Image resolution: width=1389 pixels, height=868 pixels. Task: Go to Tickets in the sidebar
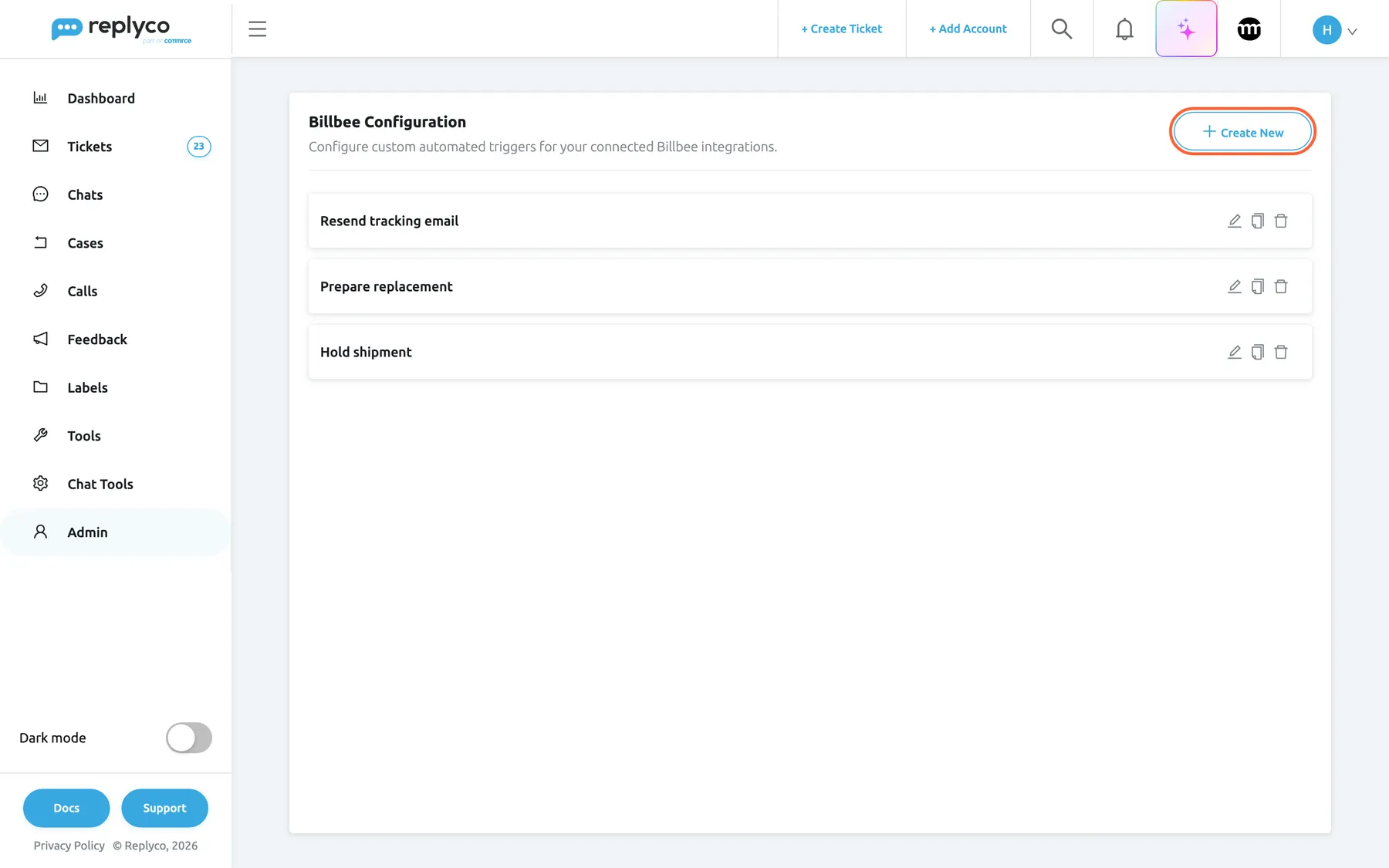click(x=116, y=147)
